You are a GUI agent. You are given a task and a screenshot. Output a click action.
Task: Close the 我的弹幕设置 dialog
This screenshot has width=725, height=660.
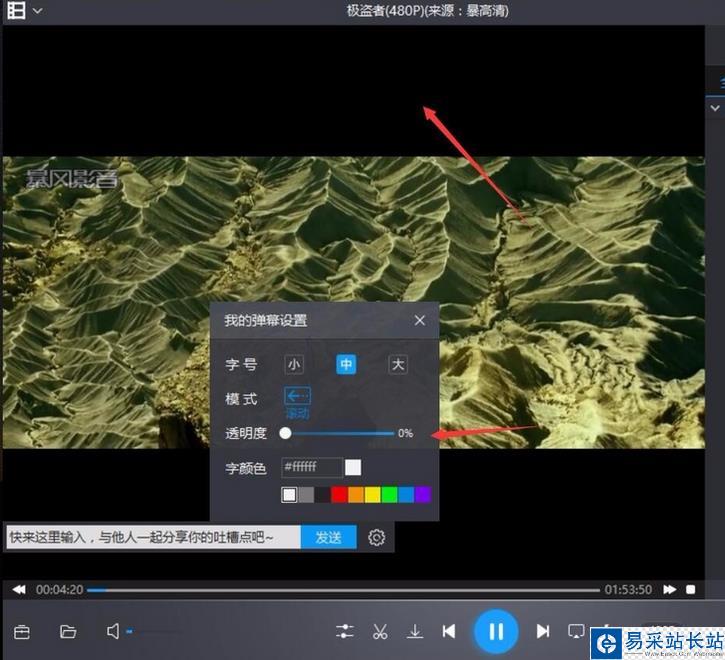(x=420, y=320)
